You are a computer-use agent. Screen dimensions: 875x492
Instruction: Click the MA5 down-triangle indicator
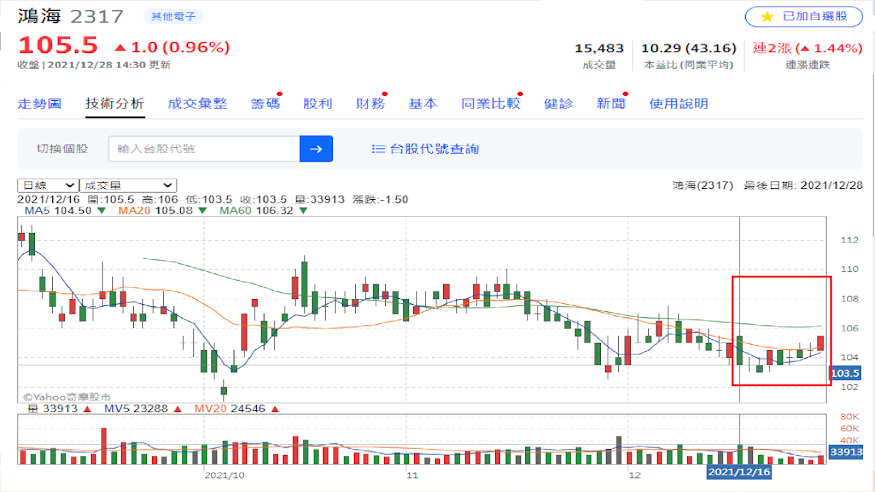102,210
